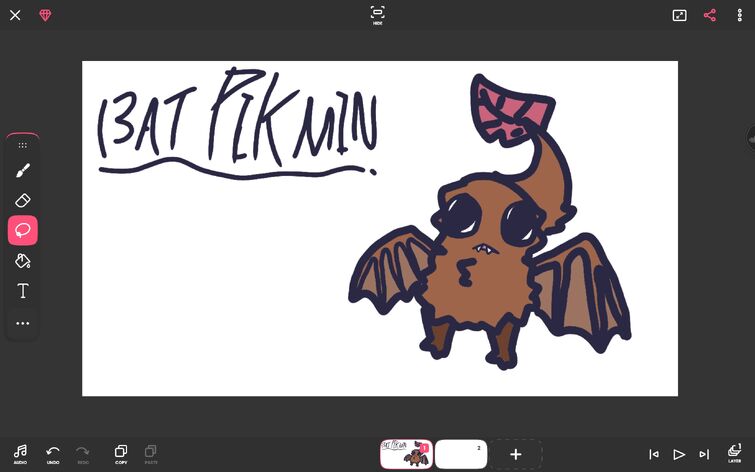755x472 pixels.
Task: Open the premium diamond icon
Action: coord(45,15)
